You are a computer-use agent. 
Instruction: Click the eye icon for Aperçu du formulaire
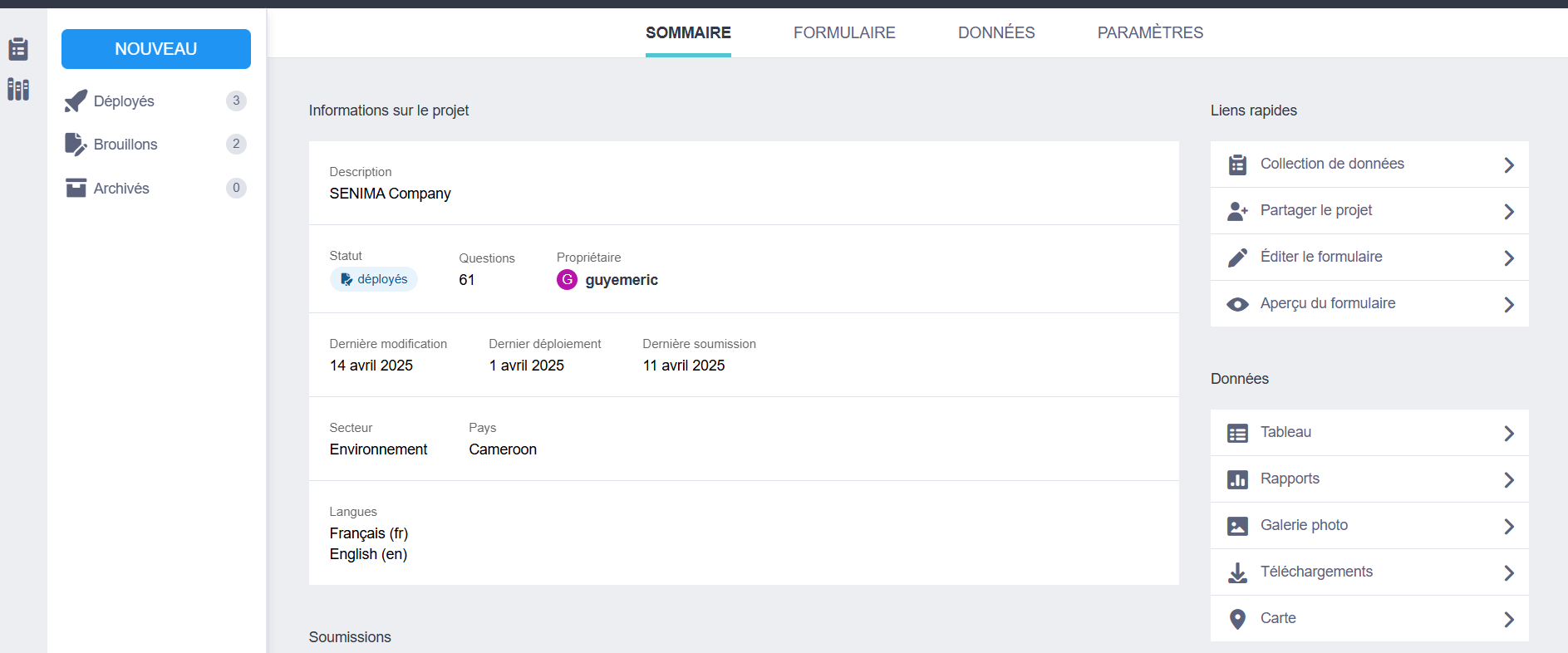tap(1237, 304)
